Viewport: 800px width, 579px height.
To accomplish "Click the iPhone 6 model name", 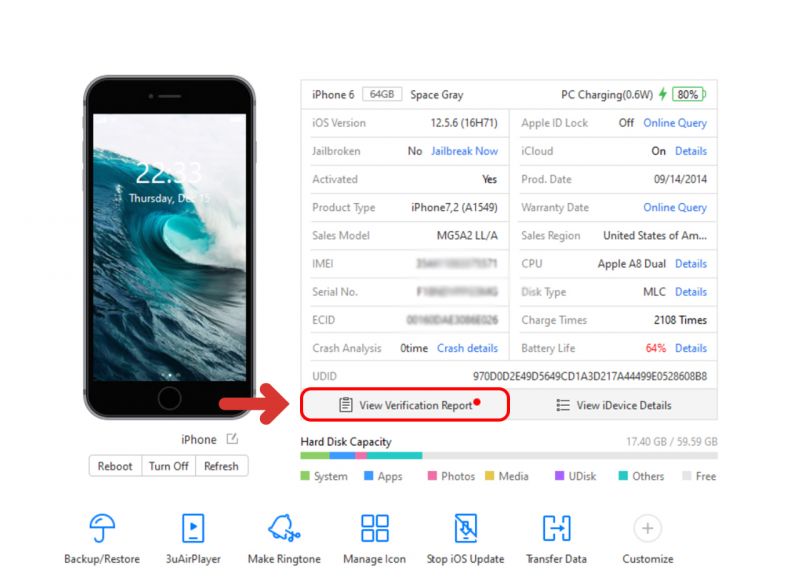I will (x=333, y=95).
